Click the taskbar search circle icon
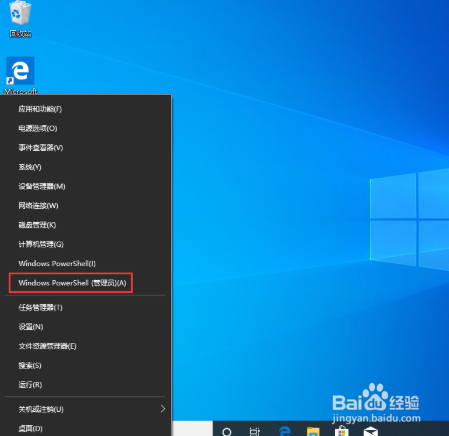Viewport: 449px width, 436px height. coord(227,432)
